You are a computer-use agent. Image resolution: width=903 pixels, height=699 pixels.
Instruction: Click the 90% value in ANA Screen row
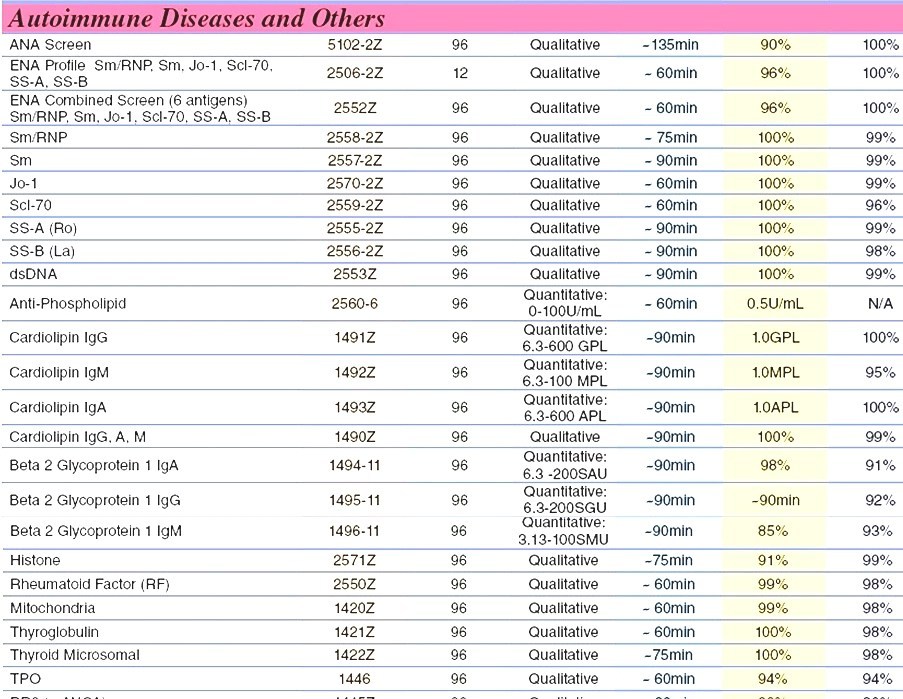775,45
